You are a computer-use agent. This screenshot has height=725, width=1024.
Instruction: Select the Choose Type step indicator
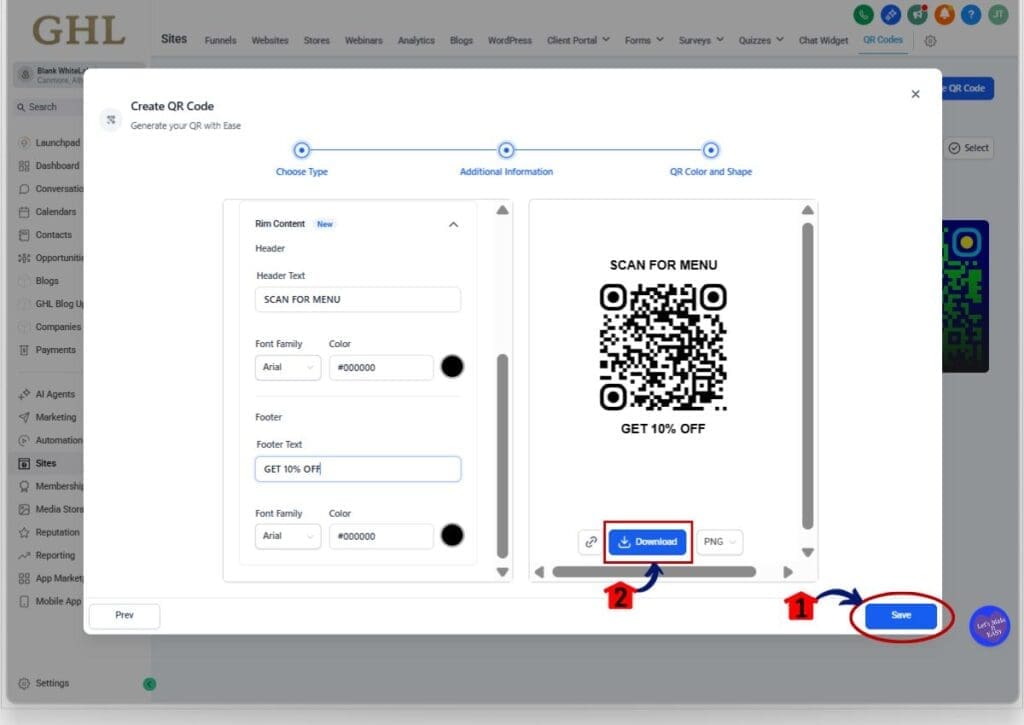point(302,150)
